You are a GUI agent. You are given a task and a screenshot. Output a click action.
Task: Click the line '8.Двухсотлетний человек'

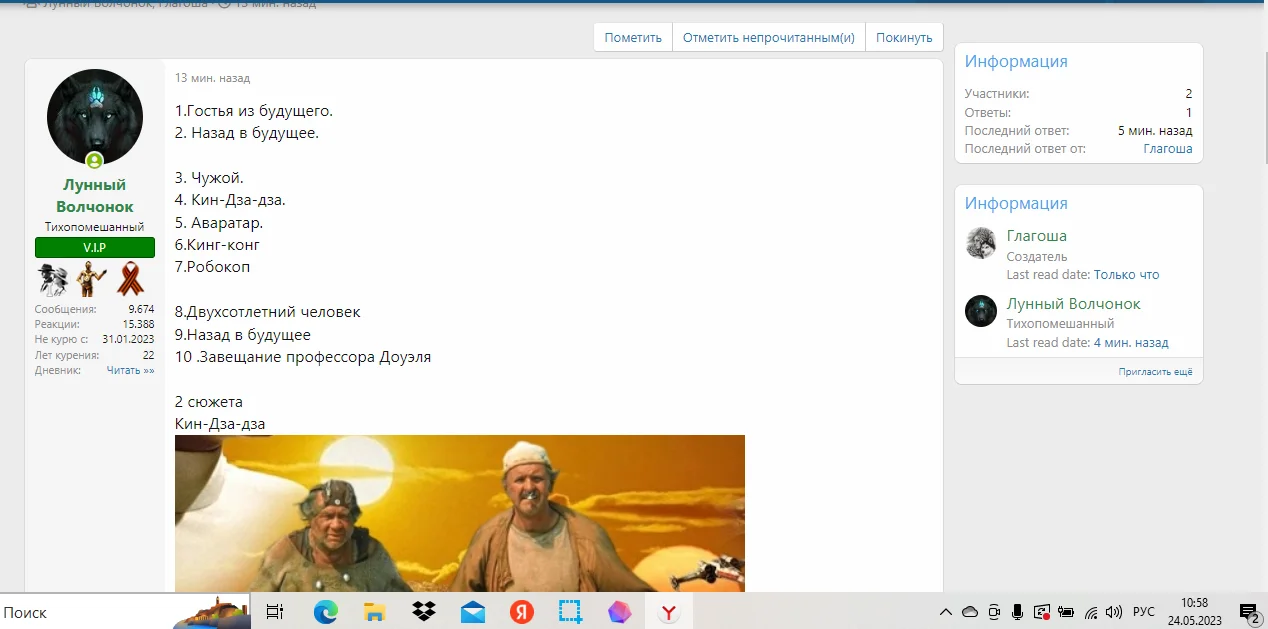click(x=268, y=312)
